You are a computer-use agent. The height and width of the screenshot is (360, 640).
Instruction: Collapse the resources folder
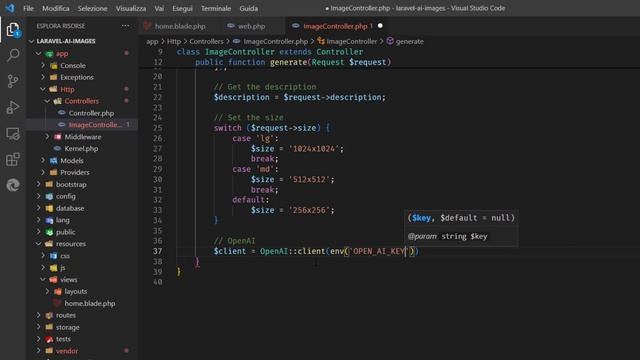click(x=38, y=244)
